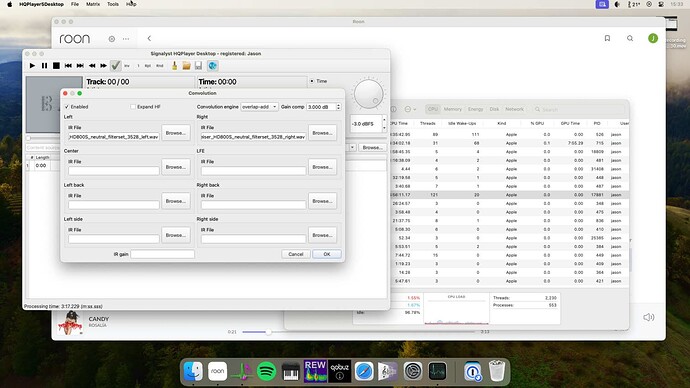This screenshot has height=388, width=690.
Task: Skip to previous track in HQPlayer
Action: pyautogui.click(x=68, y=66)
